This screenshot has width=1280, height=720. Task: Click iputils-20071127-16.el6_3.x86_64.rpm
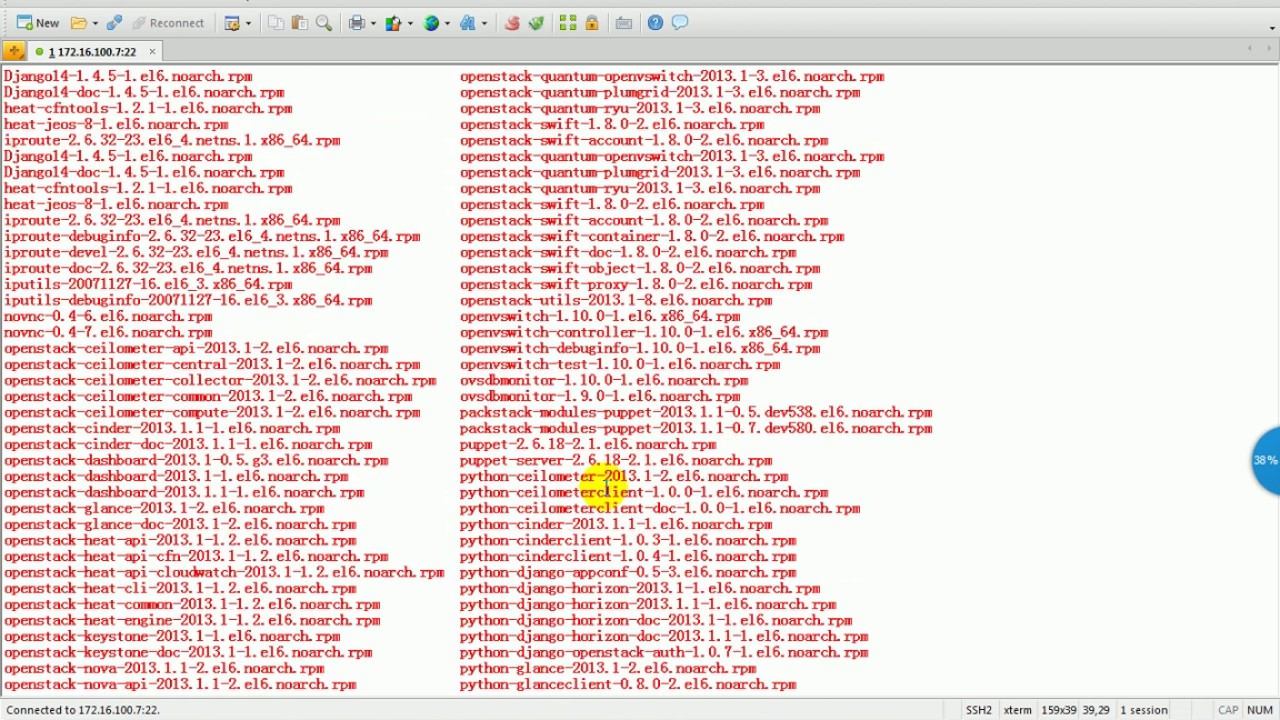click(148, 284)
